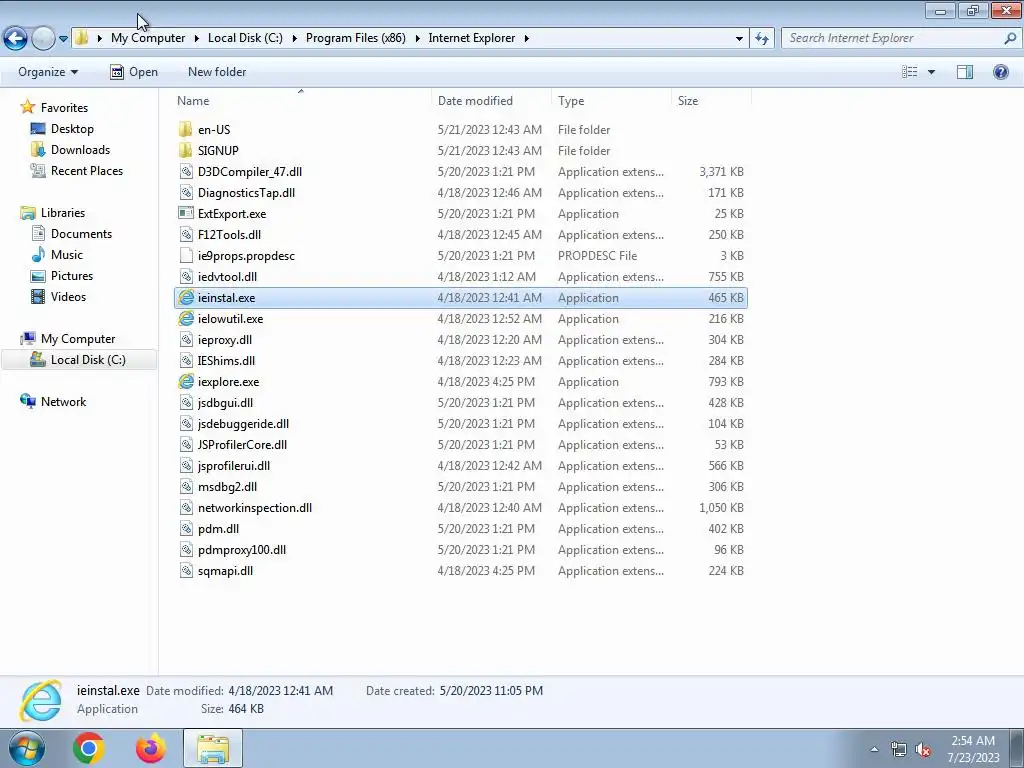Image resolution: width=1024 pixels, height=768 pixels.
Task: Select iedvtool.dll file name
Action: tap(227, 276)
